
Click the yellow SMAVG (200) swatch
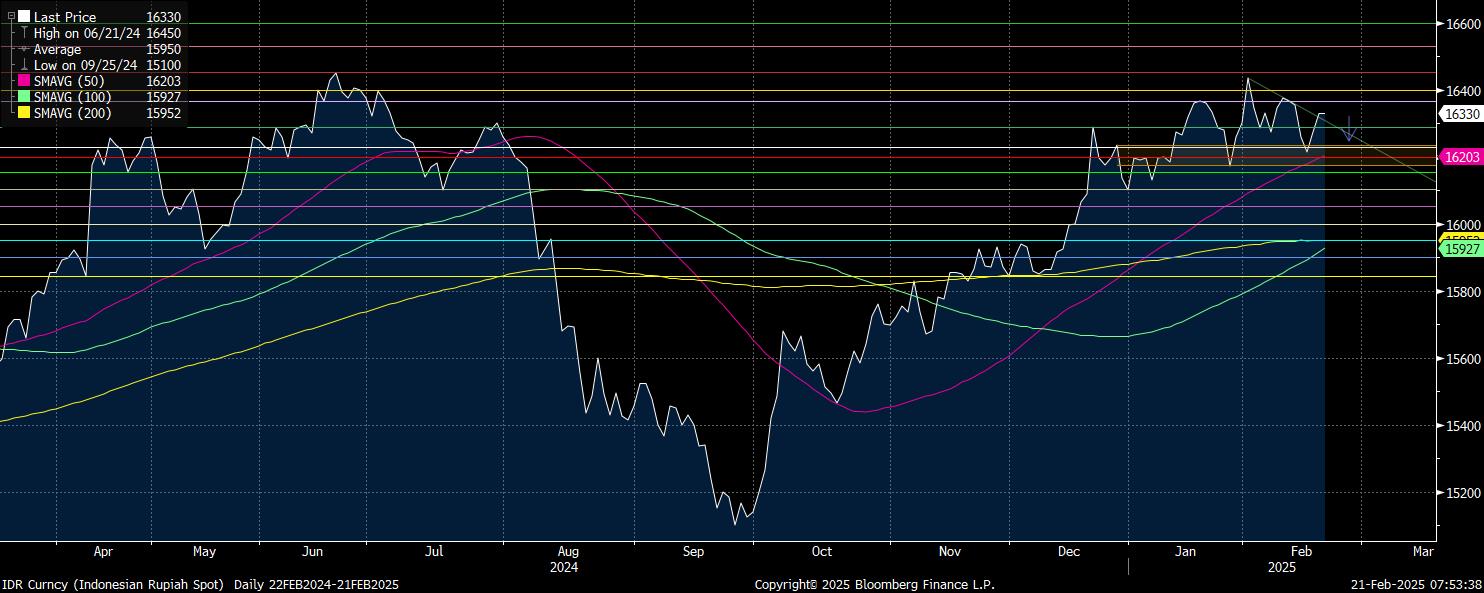click(24, 113)
